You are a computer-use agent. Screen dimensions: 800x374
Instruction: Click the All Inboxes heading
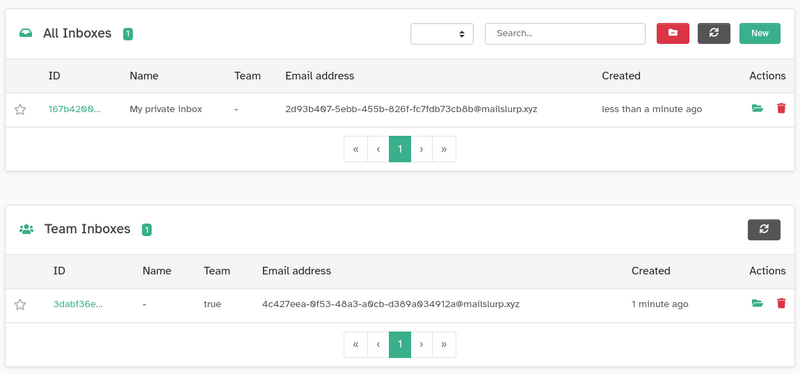[77, 33]
